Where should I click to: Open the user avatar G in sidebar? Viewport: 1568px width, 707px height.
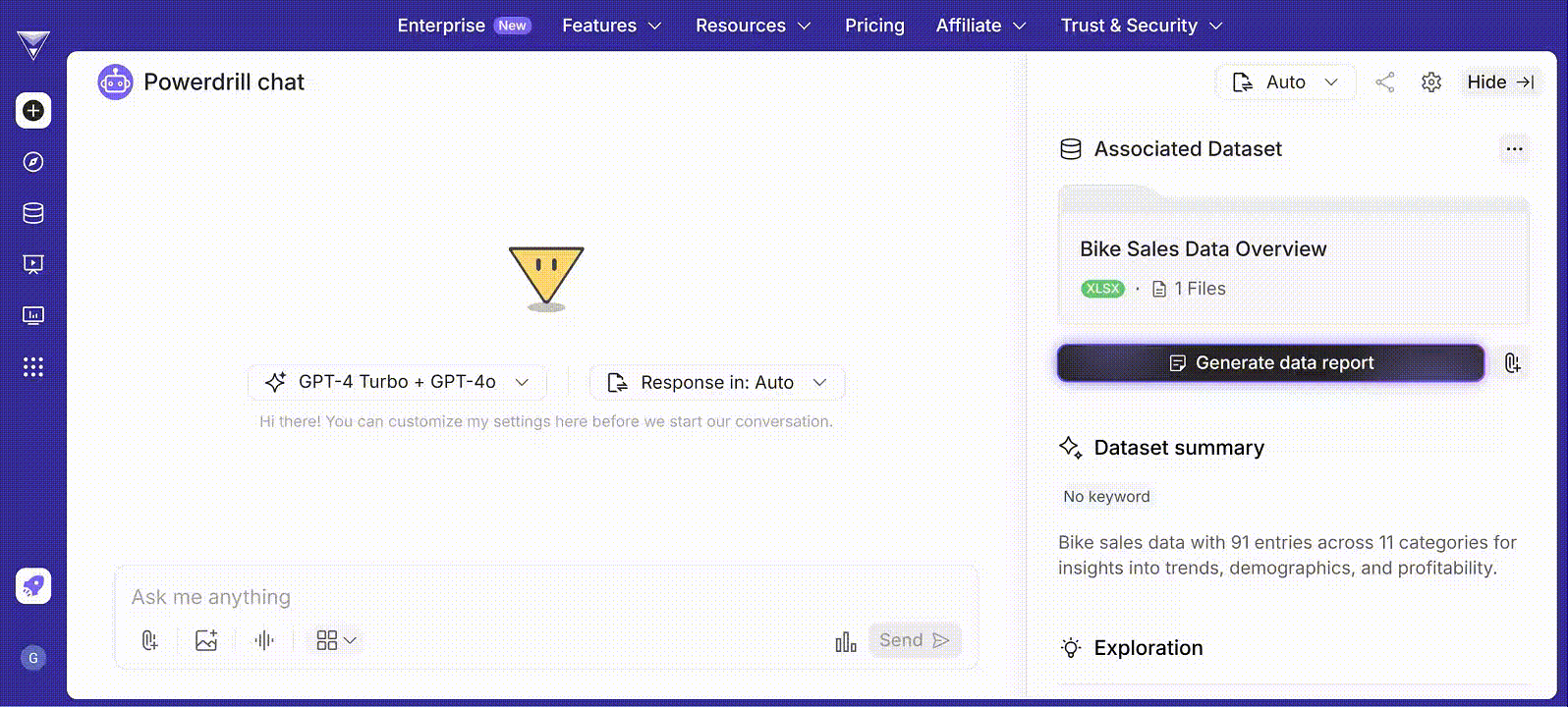33,658
